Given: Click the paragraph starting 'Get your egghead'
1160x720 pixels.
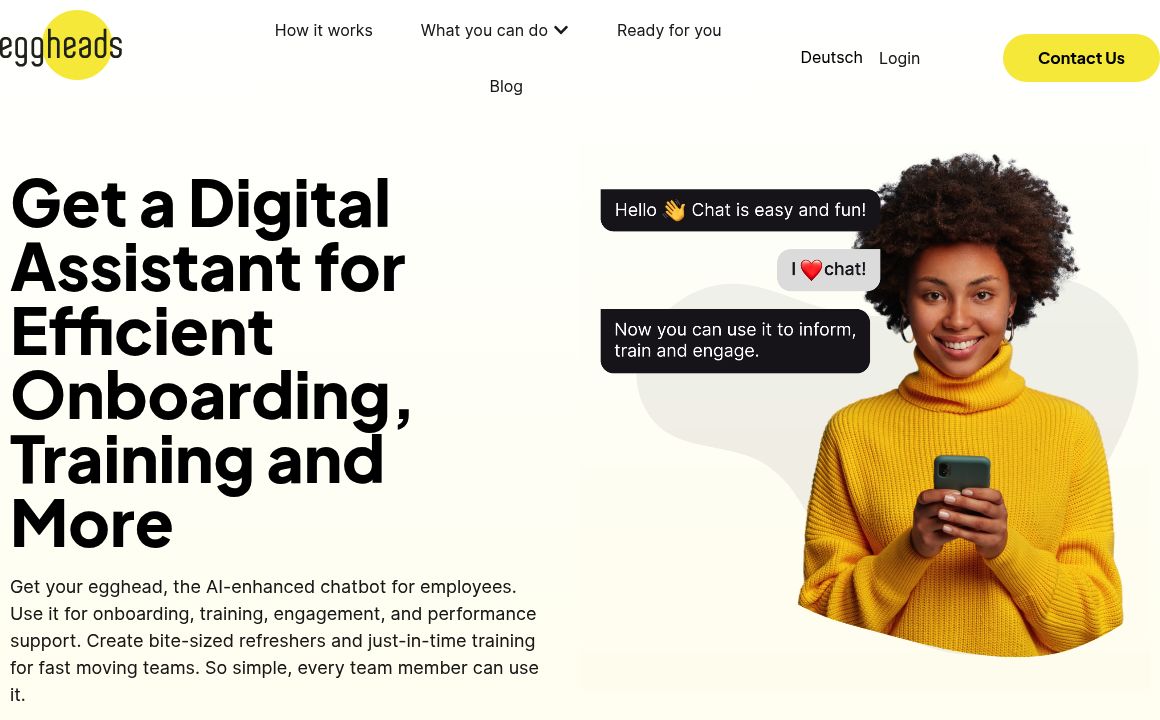Looking at the screenshot, I should (x=274, y=641).
